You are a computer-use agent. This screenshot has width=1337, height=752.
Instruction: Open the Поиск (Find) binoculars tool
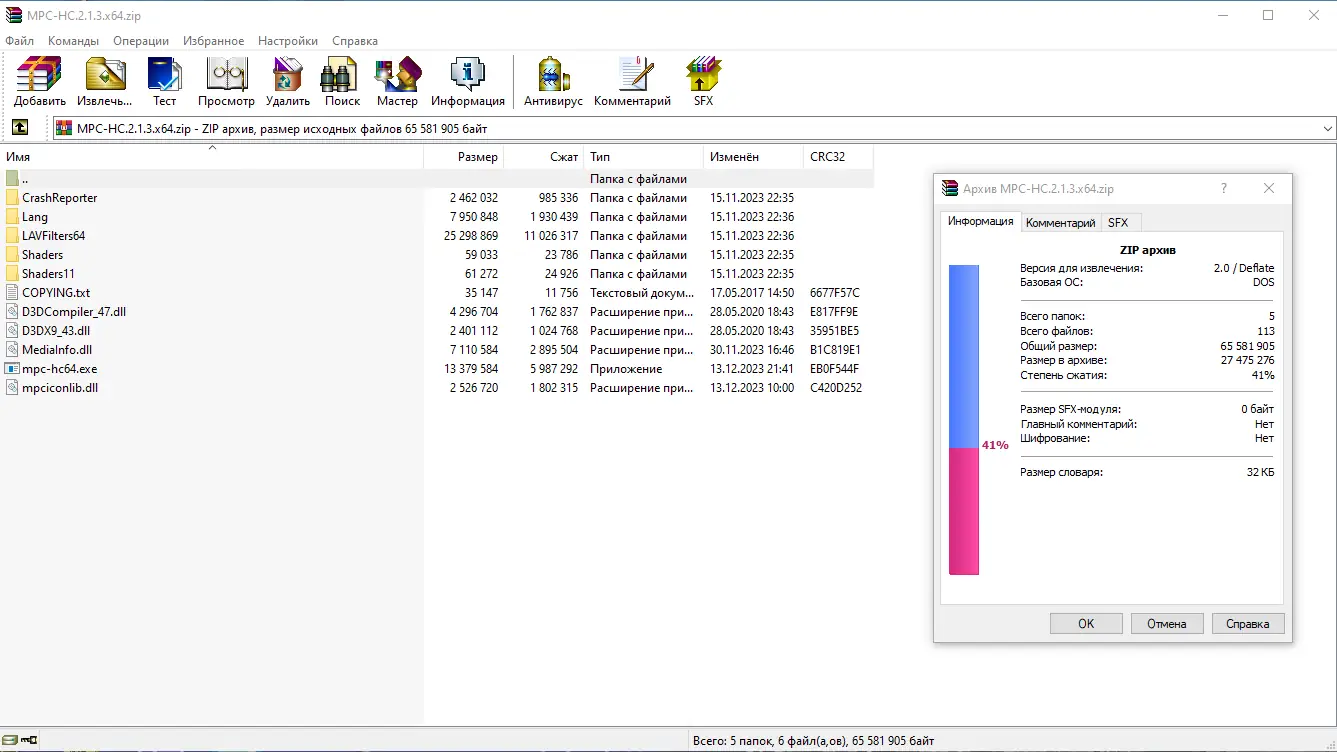[342, 82]
